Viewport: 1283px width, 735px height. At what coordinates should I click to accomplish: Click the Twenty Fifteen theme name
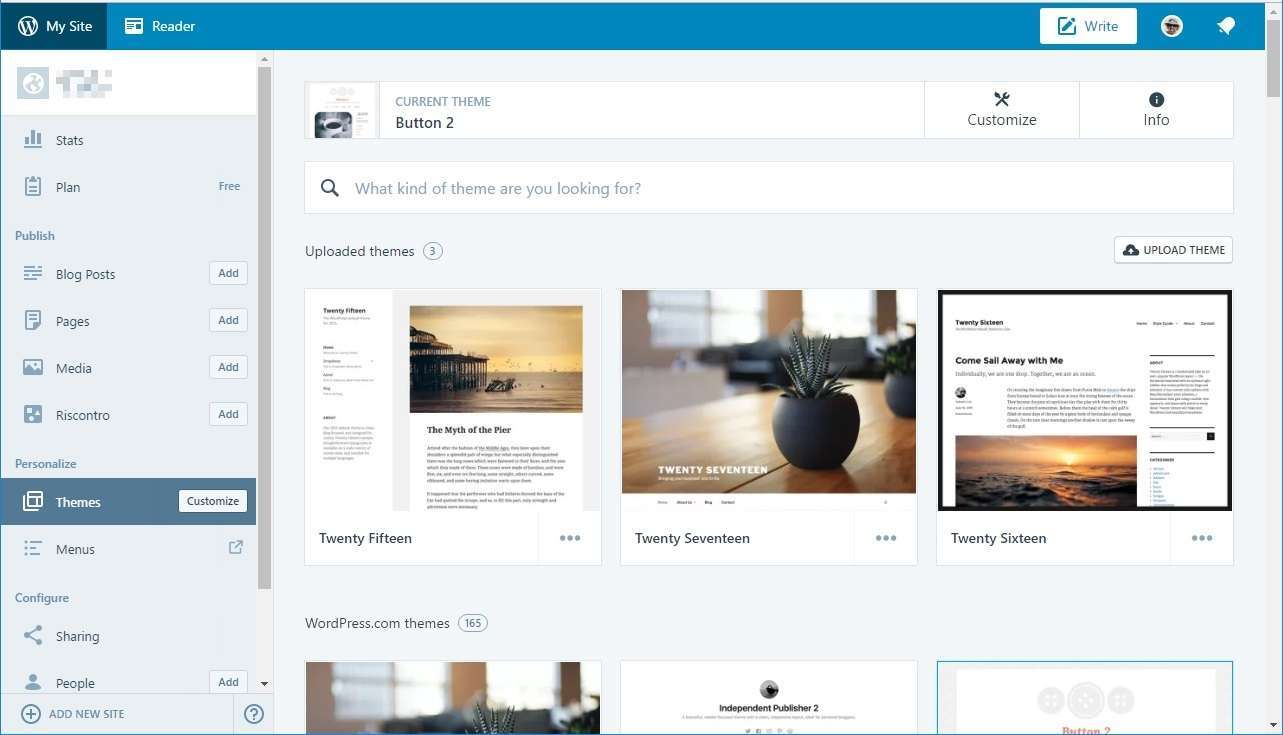[x=365, y=538]
